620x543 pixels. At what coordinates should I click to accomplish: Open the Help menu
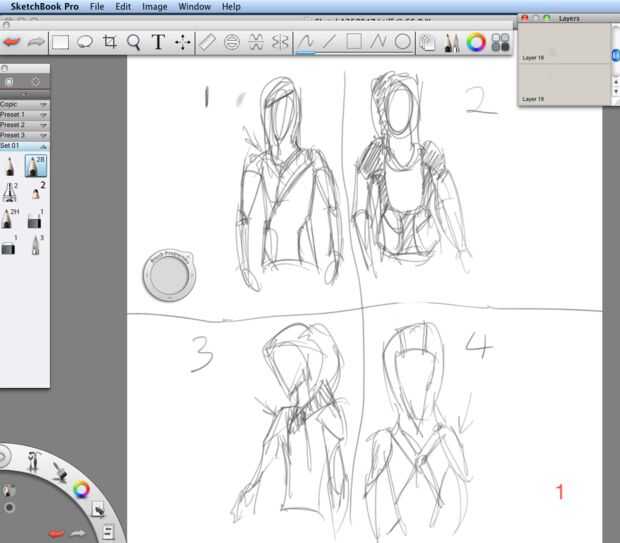coord(231,7)
